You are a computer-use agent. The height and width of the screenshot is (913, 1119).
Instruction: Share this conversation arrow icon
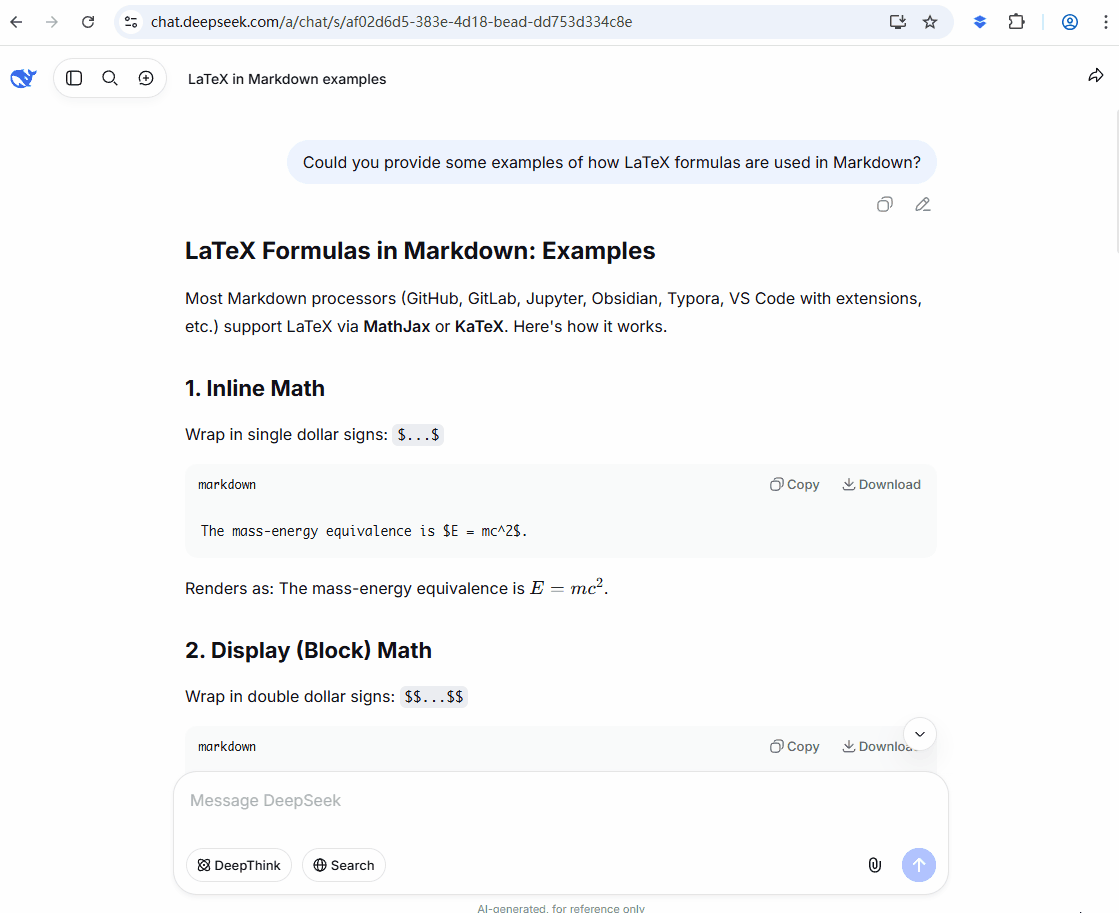click(x=1095, y=75)
